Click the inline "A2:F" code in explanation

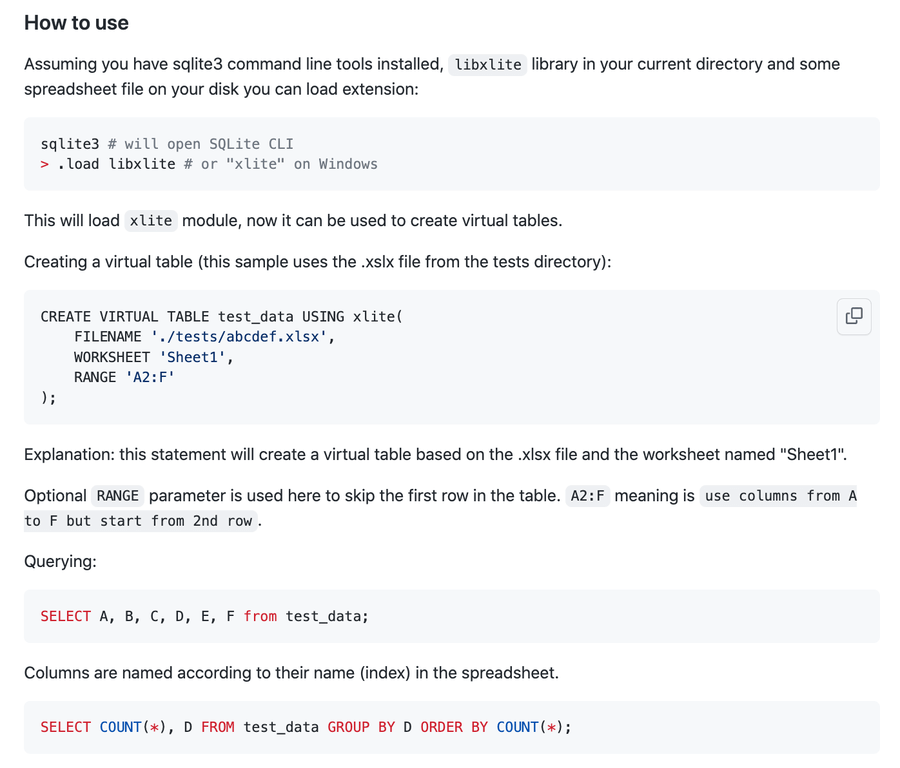pos(588,496)
